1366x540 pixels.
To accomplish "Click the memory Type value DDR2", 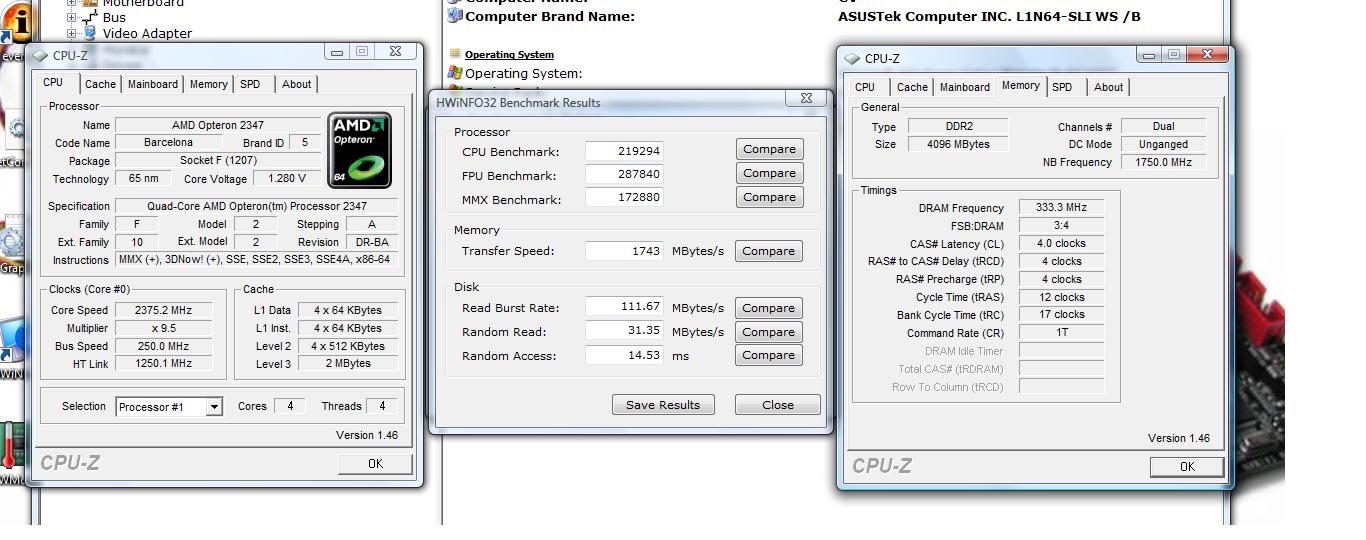I will click(x=958, y=127).
